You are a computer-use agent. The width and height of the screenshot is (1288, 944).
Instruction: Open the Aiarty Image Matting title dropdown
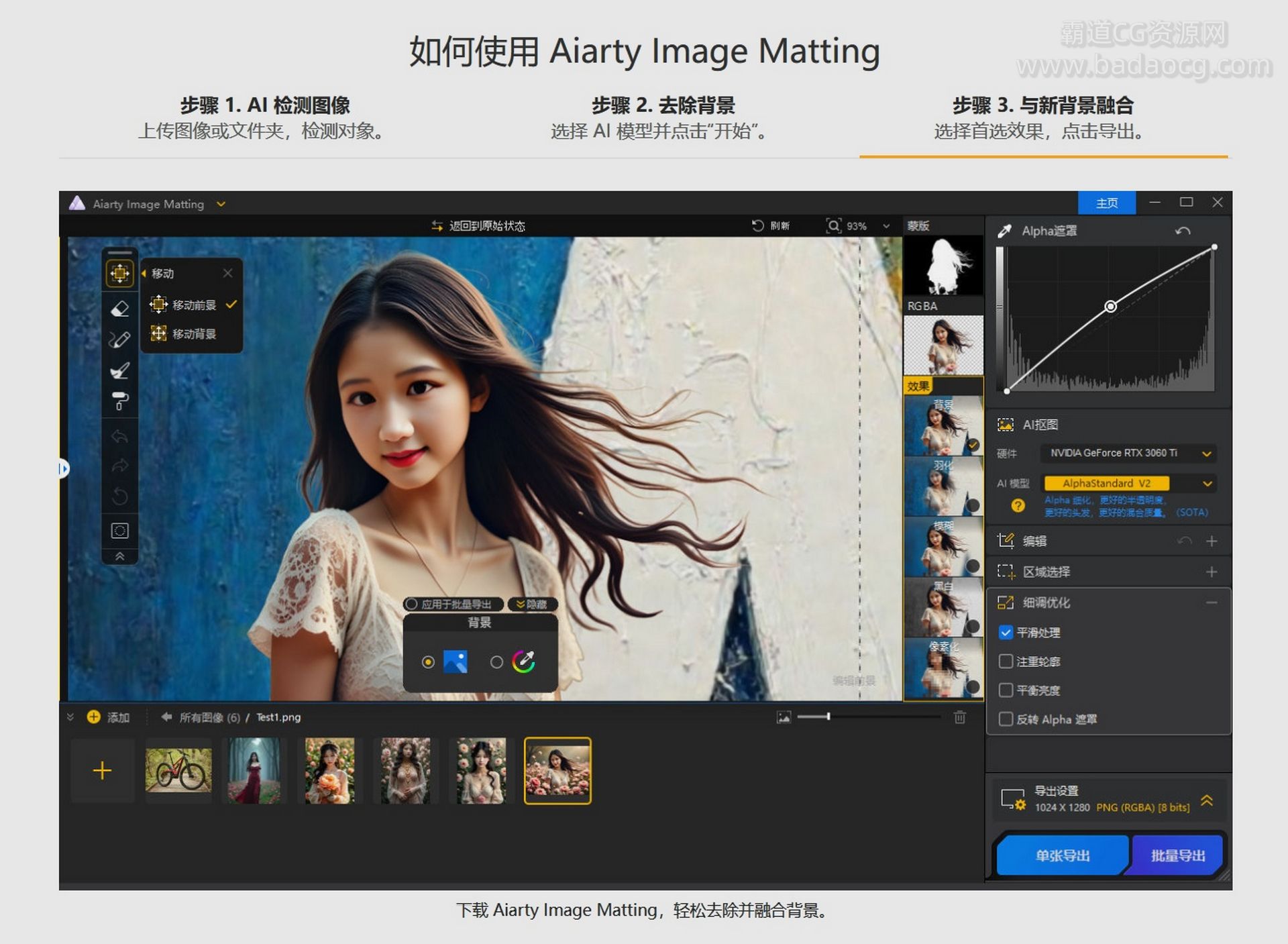tap(221, 204)
